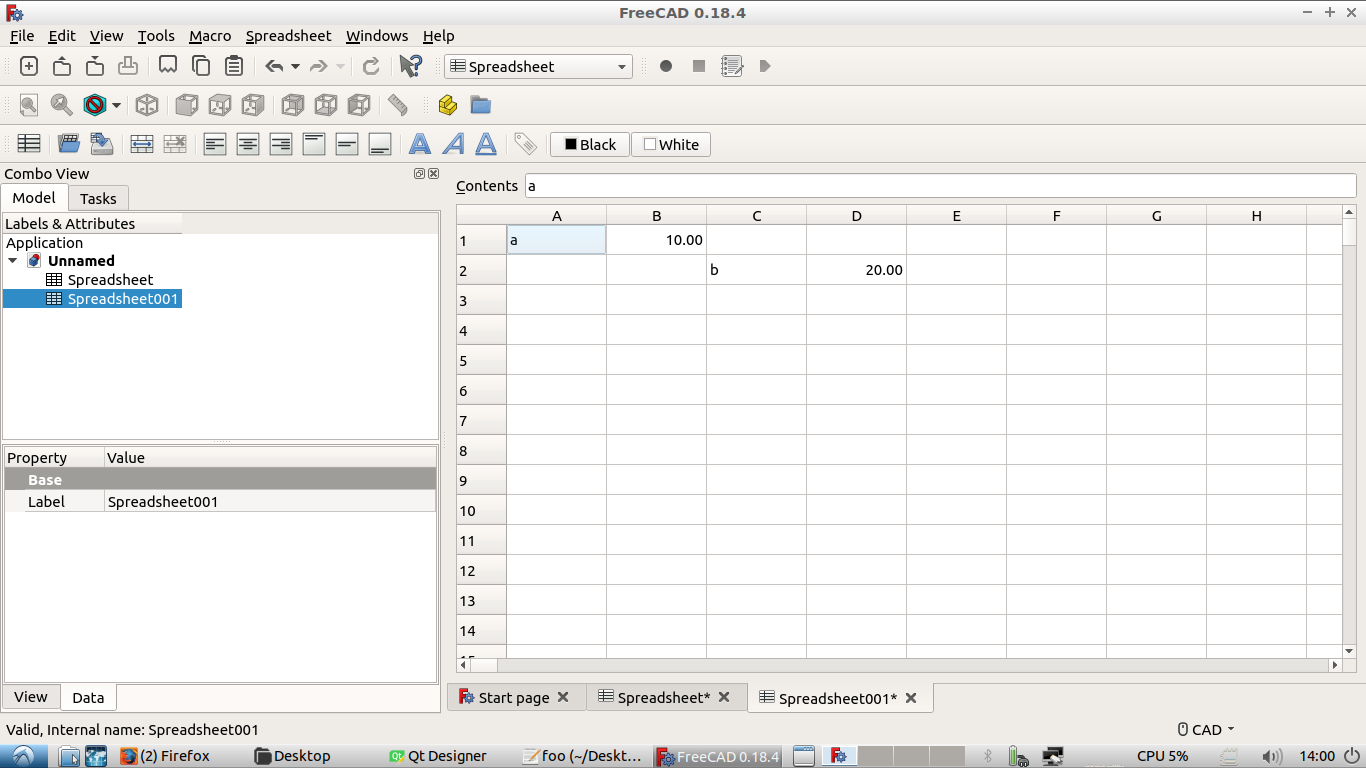Open the draw style dropdown arrow
This screenshot has height=768, width=1366.
coord(117,105)
